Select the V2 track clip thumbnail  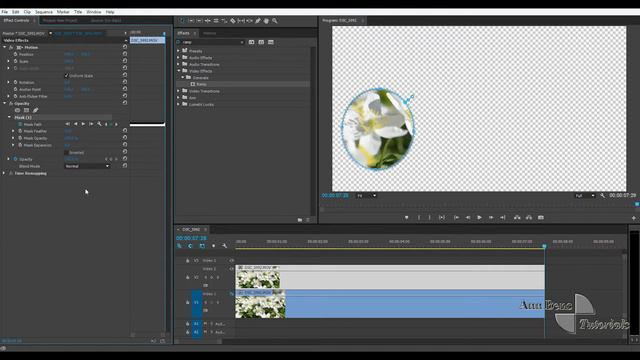[x=258, y=280]
